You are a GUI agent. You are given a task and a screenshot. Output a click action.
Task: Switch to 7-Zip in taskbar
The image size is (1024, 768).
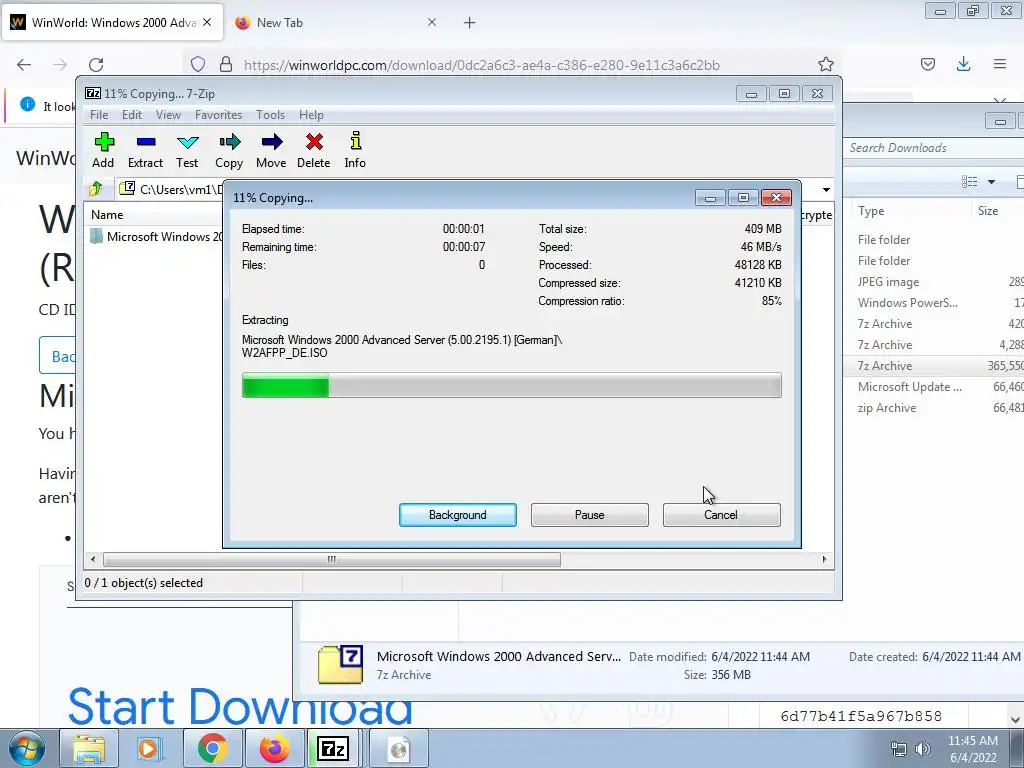point(334,749)
